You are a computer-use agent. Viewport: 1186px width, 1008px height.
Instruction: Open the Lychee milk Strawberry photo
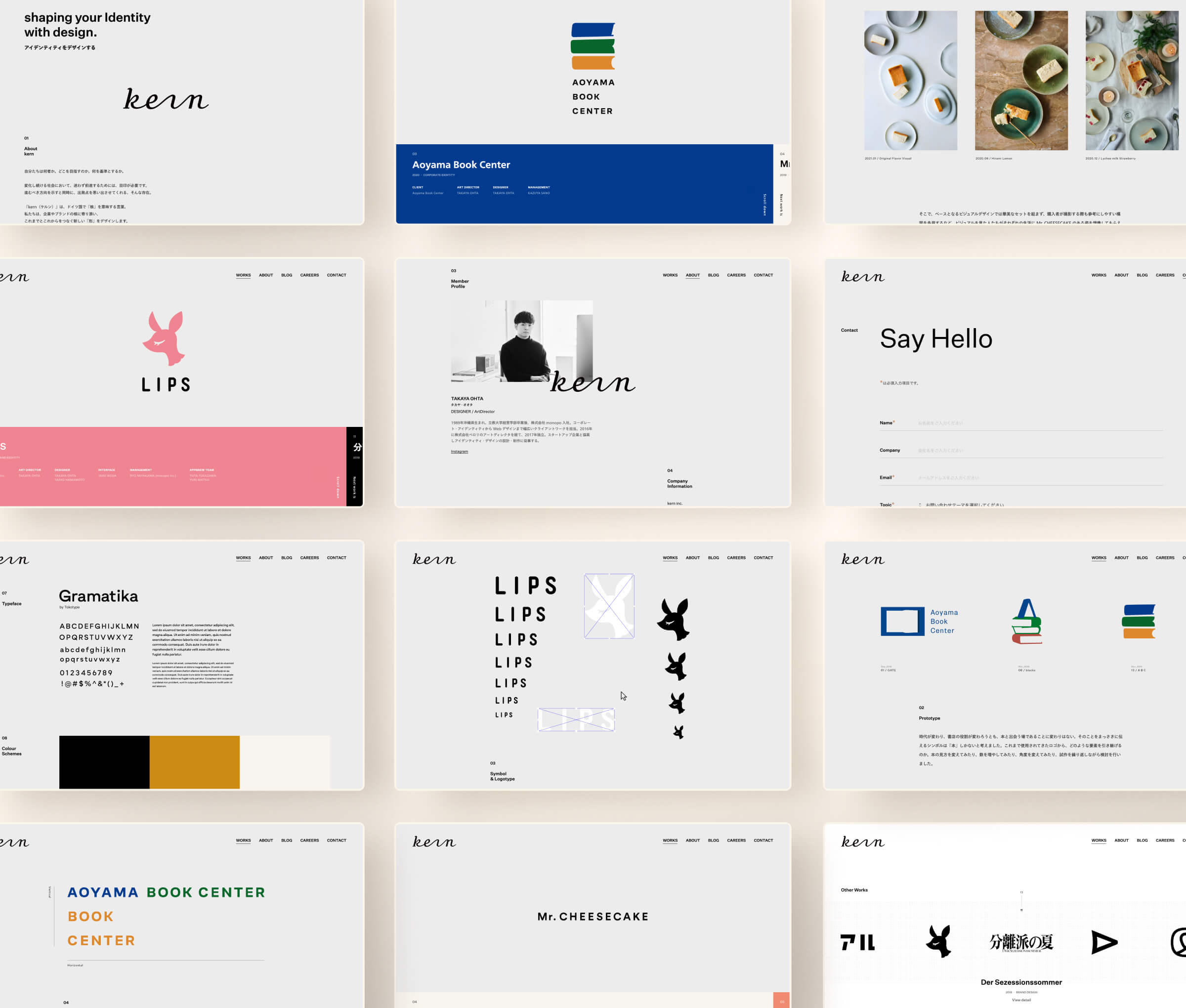1132,81
